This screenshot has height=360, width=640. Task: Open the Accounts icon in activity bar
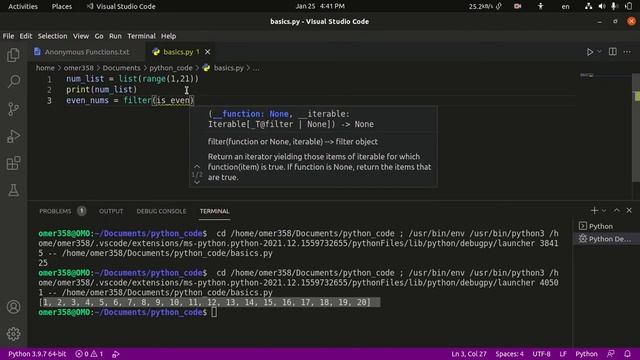pyautogui.click(x=13, y=307)
